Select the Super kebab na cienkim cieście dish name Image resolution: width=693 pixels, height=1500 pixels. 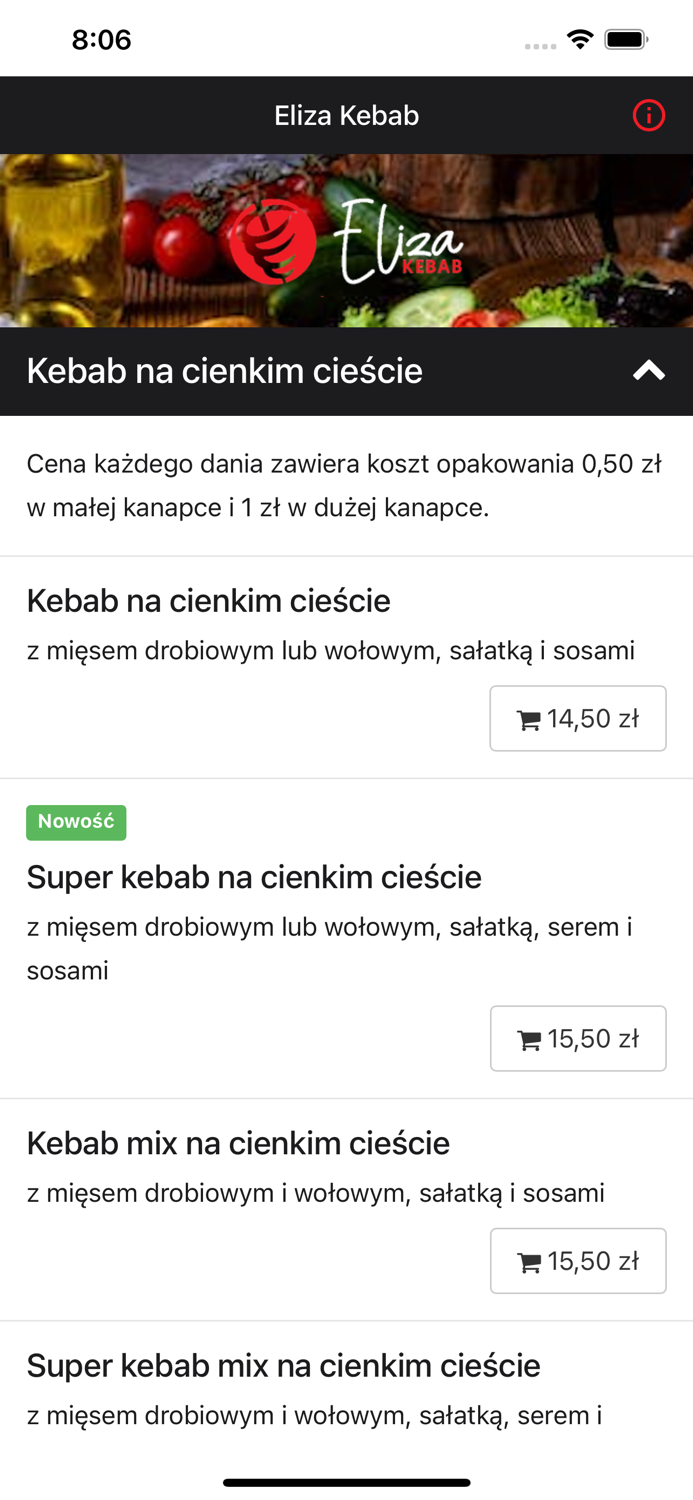click(253, 877)
